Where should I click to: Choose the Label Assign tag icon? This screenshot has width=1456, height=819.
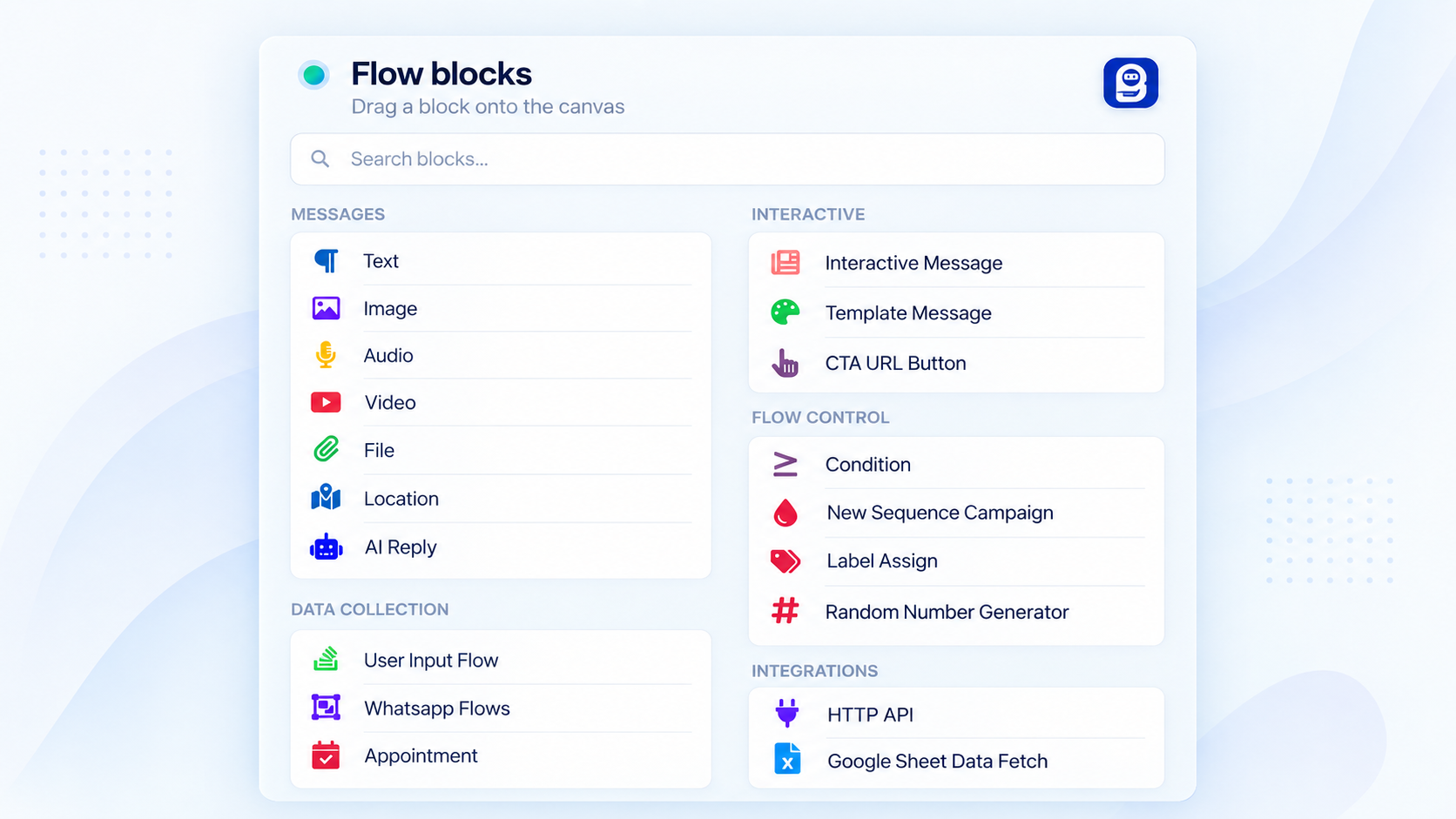785,561
